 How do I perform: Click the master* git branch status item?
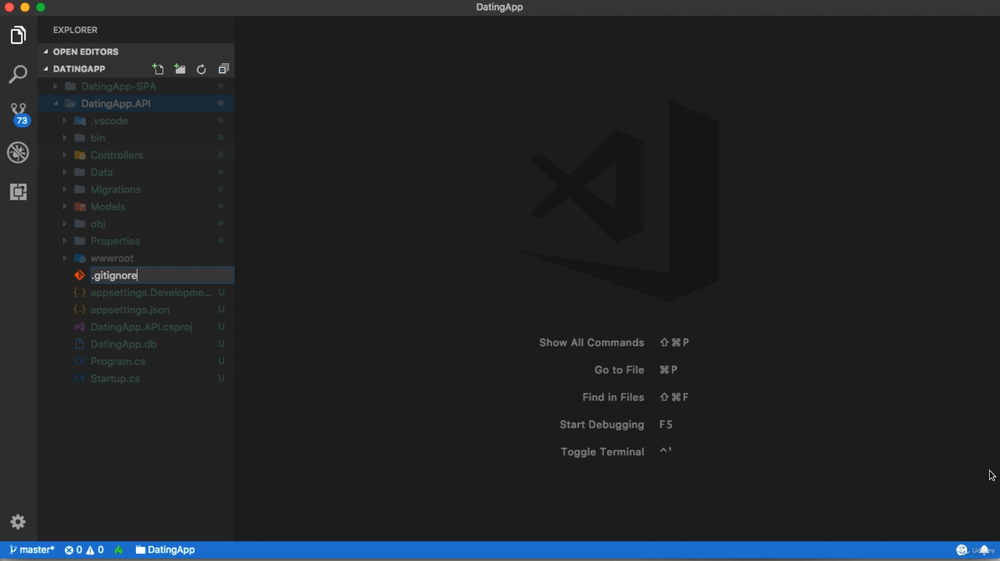[32, 550]
